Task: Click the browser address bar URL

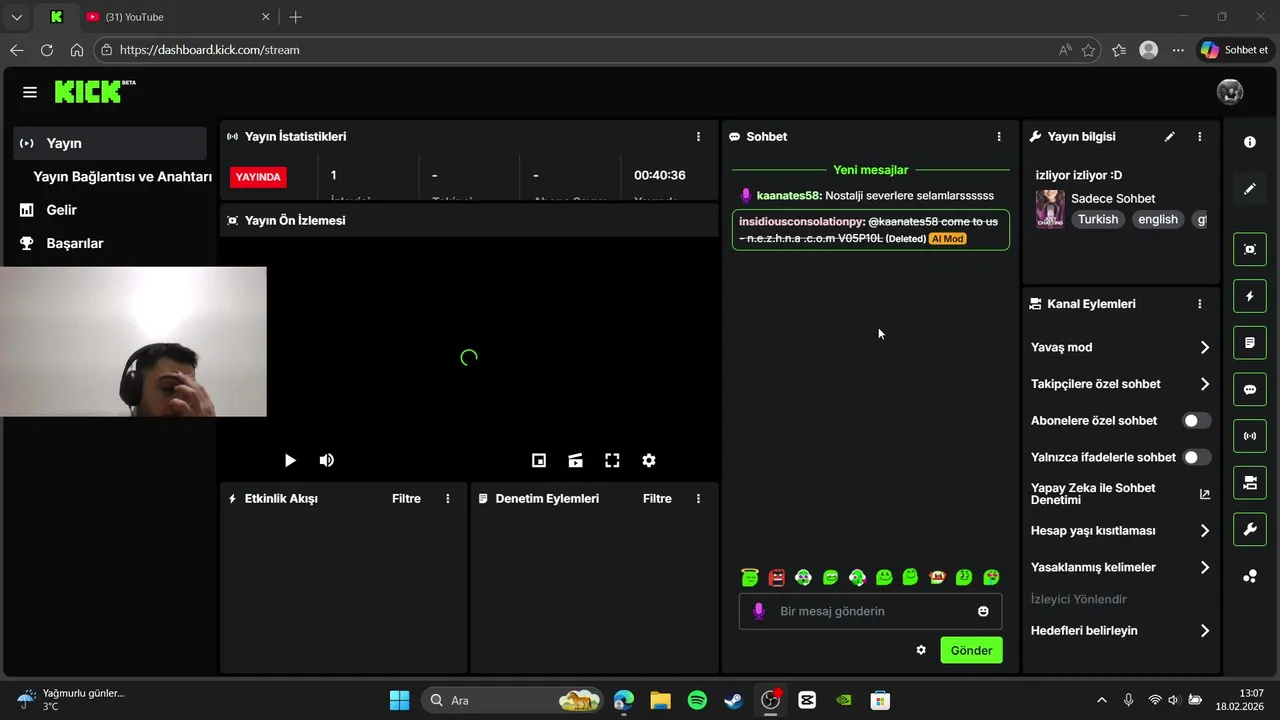Action: (x=210, y=50)
